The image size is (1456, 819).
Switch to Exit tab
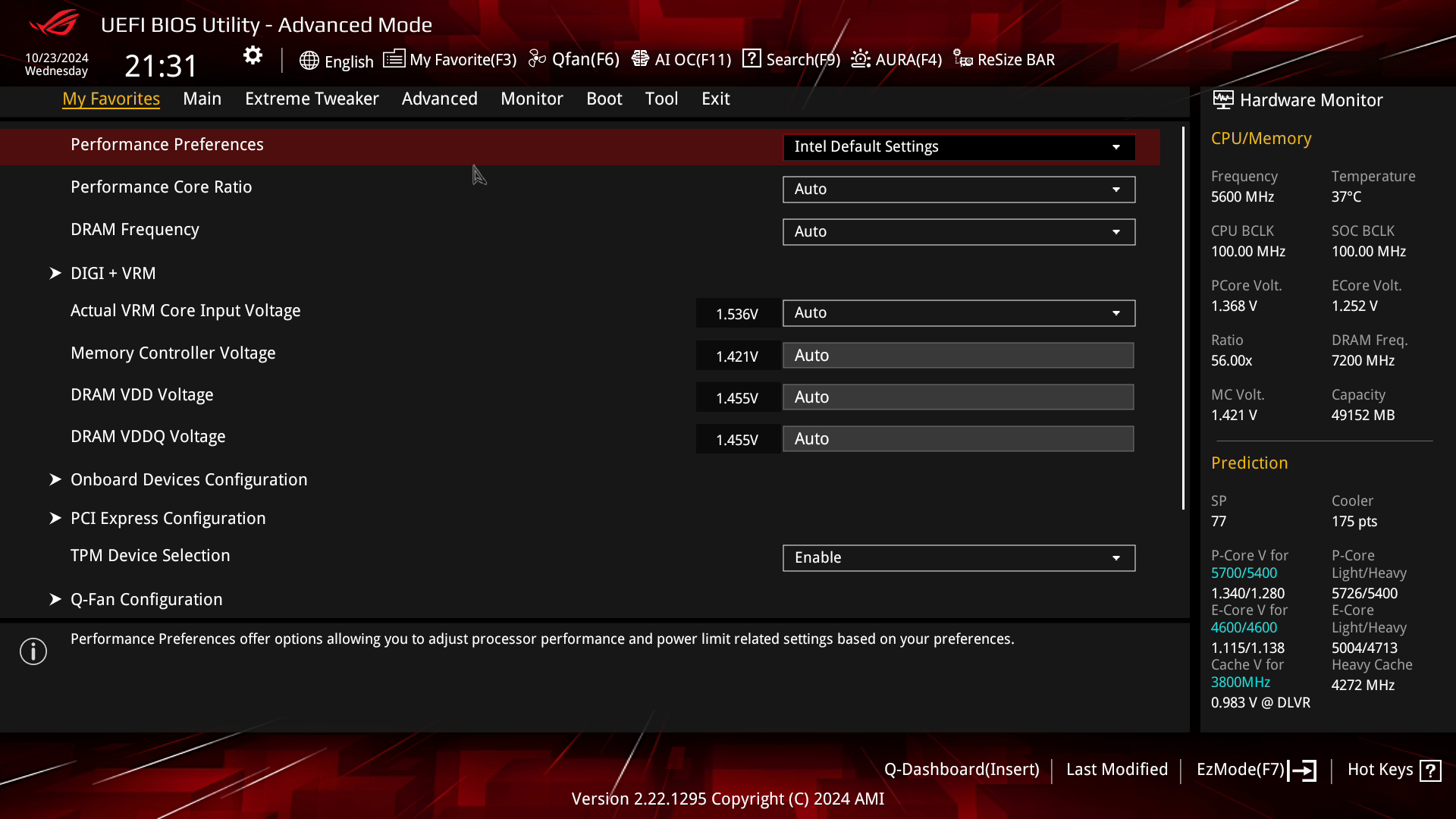pos(715,99)
